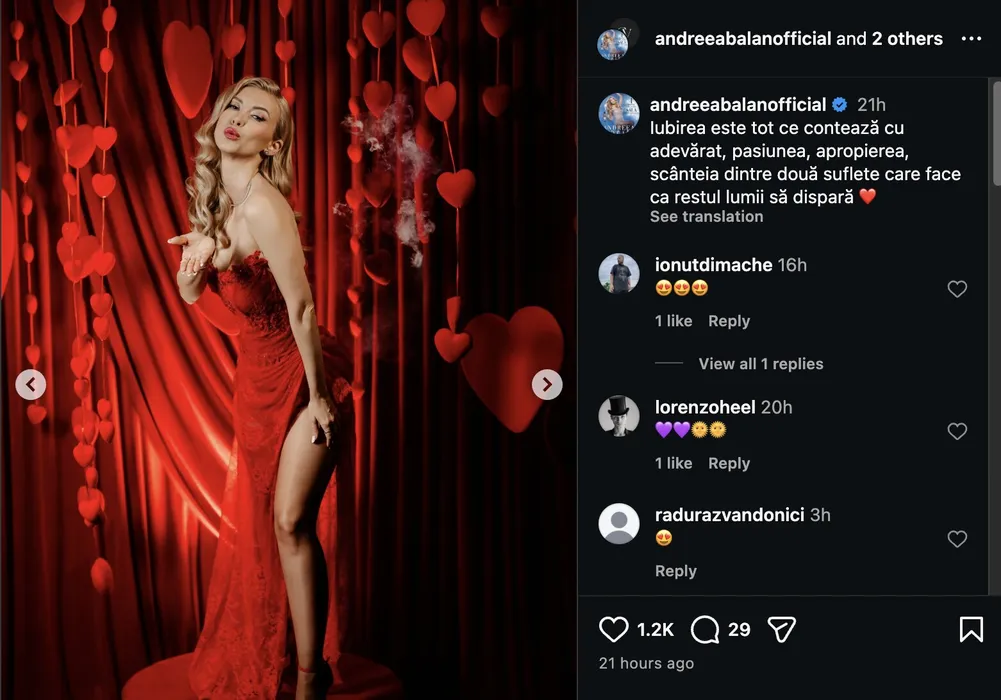1001x700 pixels.
Task: Reply to radurazvandonici's comment
Action: click(x=675, y=571)
